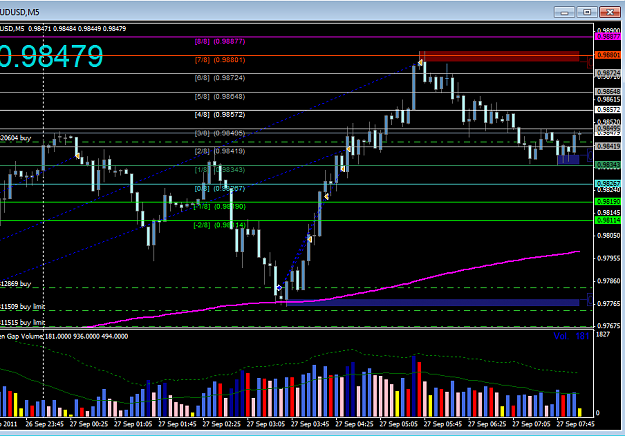Select the [6/8] (0.98724) Murrey level label
The height and width of the screenshot is (436, 625).
click(x=220, y=78)
